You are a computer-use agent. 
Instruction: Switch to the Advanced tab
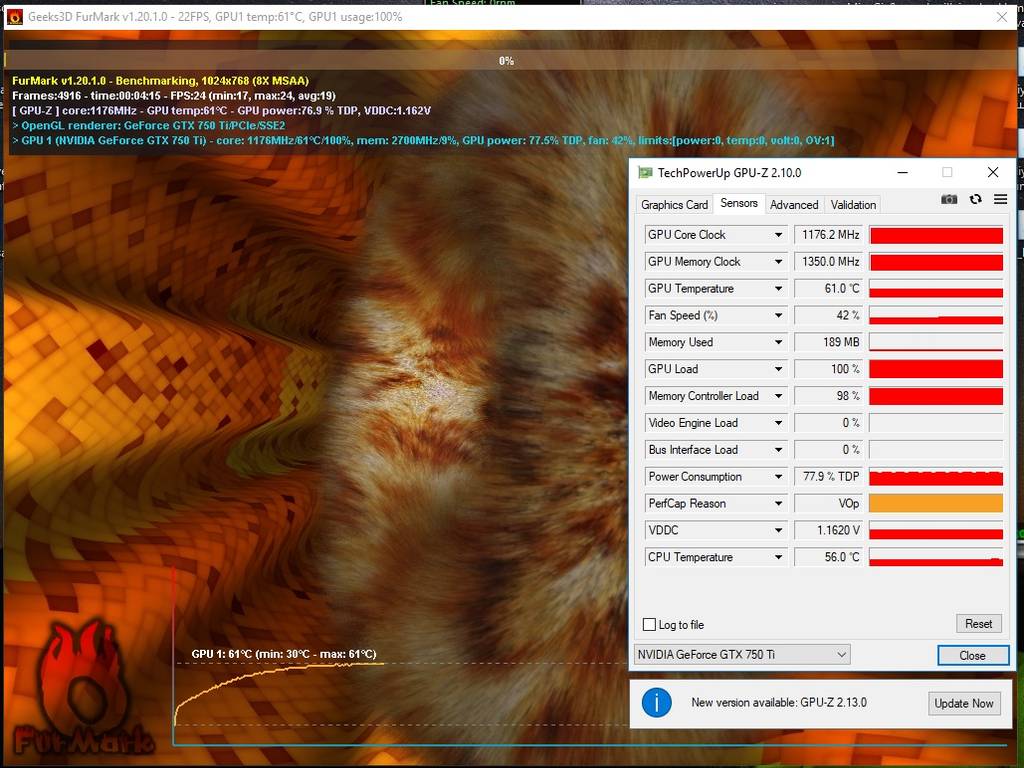[x=794, y=204]
